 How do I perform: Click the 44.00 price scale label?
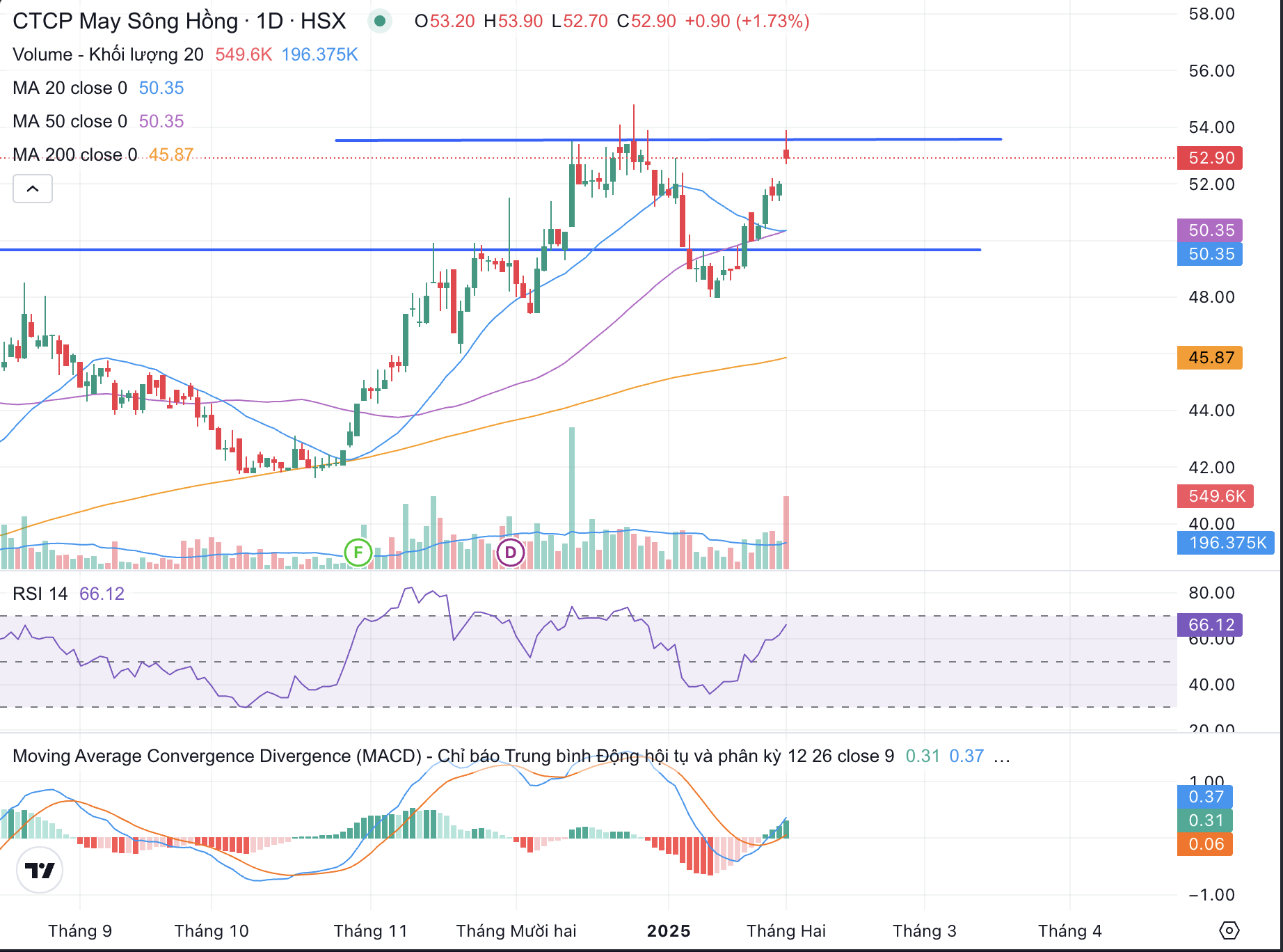point(1211,411)
